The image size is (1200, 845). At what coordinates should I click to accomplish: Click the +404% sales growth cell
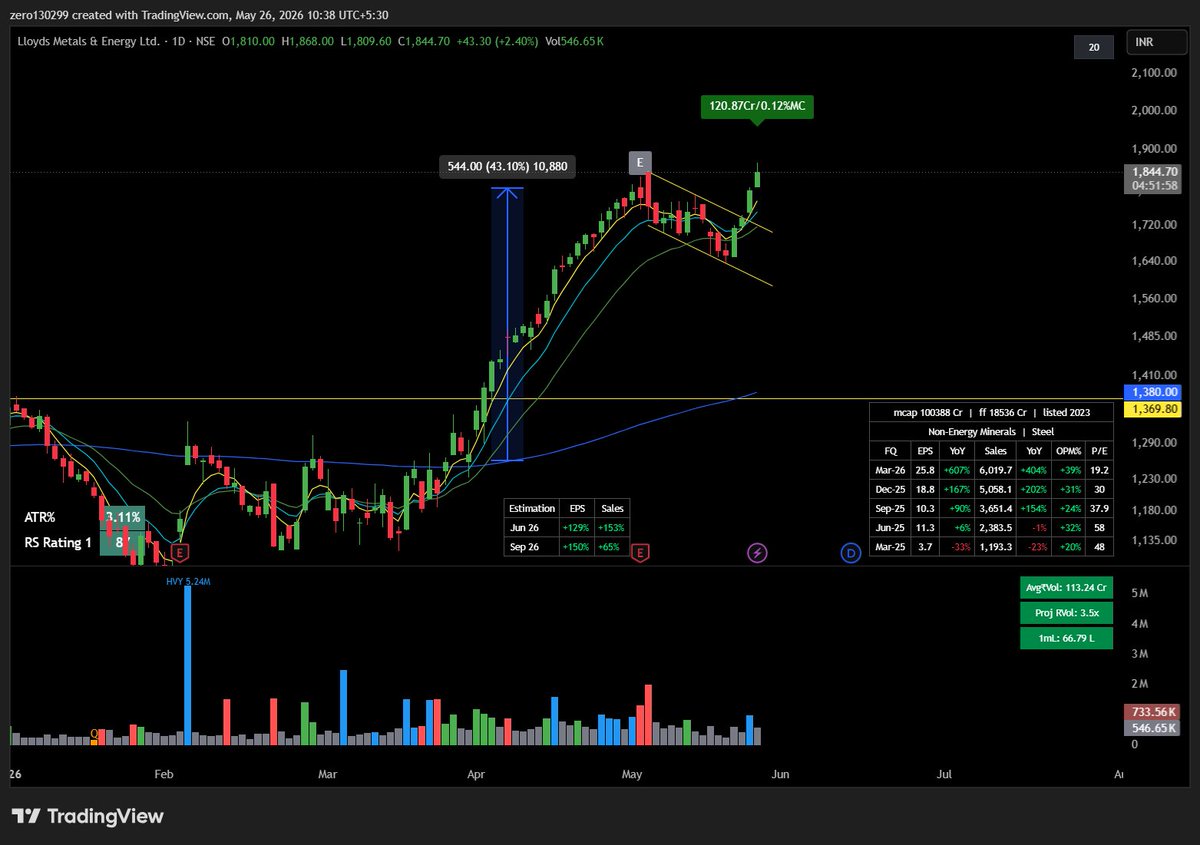[x=1036, y=470]
